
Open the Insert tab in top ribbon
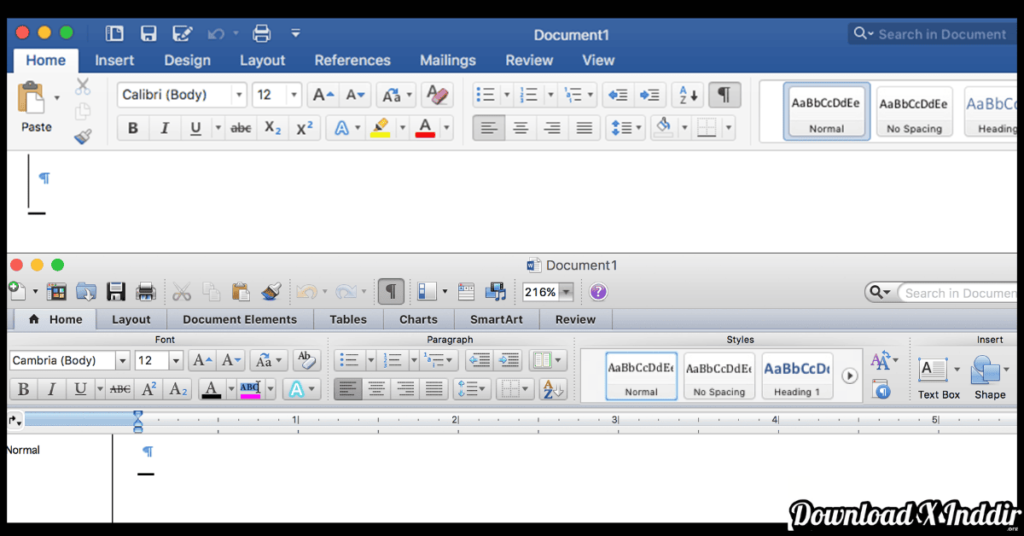click(x=114, y=60)
